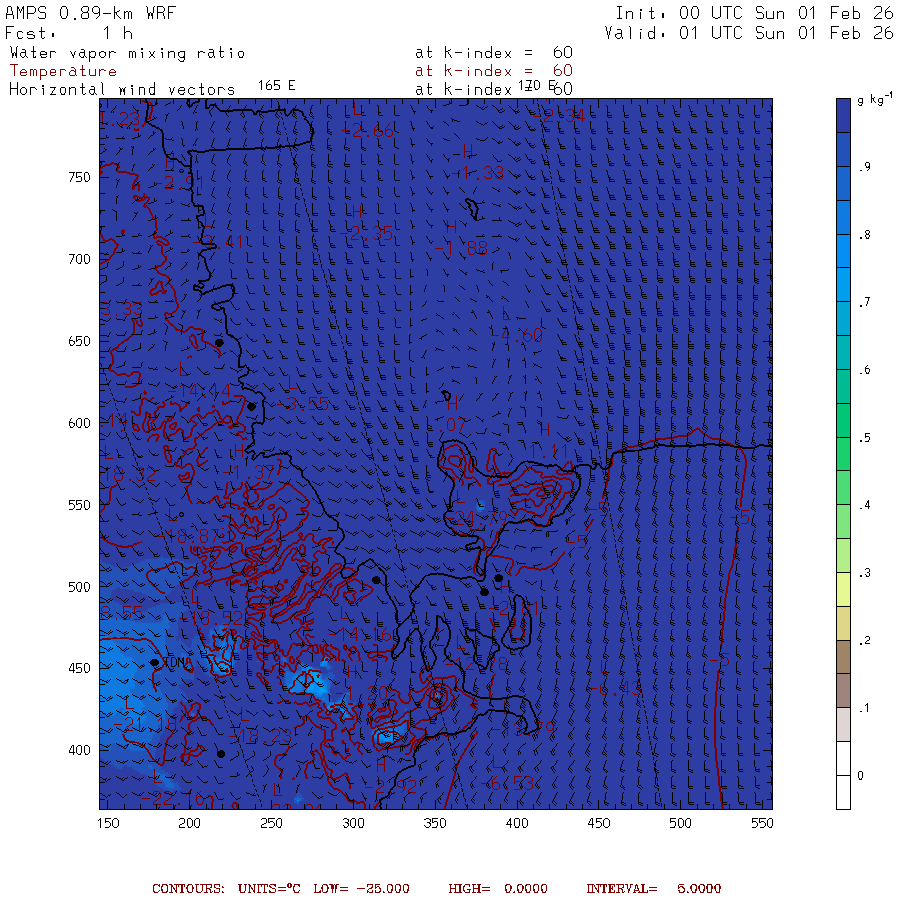The width and height of the screenshot is (900, 900).
Task: Click the '350' x-axis tick label
Action: click(x=435, y=824)
